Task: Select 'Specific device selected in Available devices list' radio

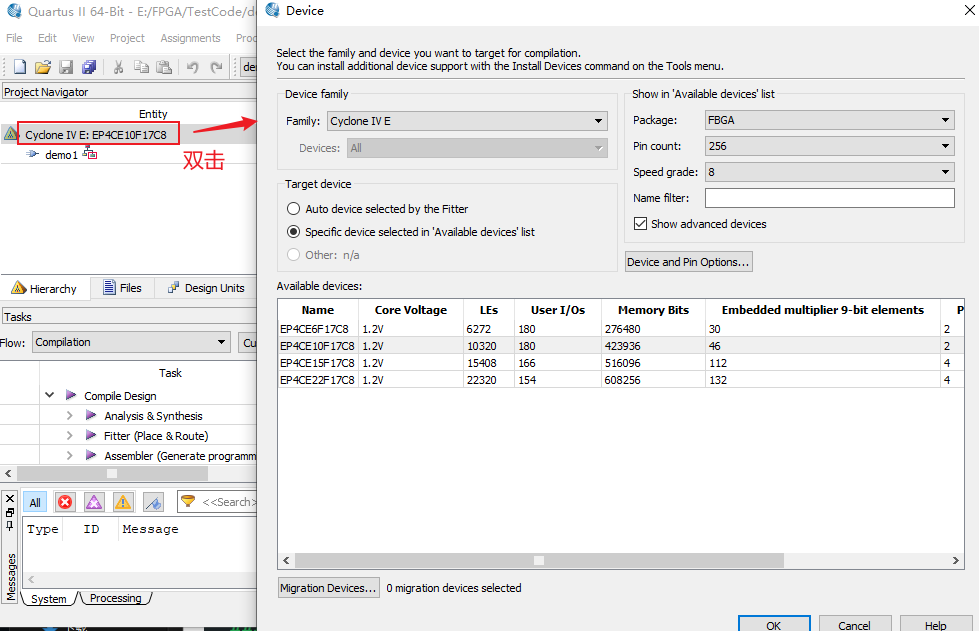Action: pos(293,232)
